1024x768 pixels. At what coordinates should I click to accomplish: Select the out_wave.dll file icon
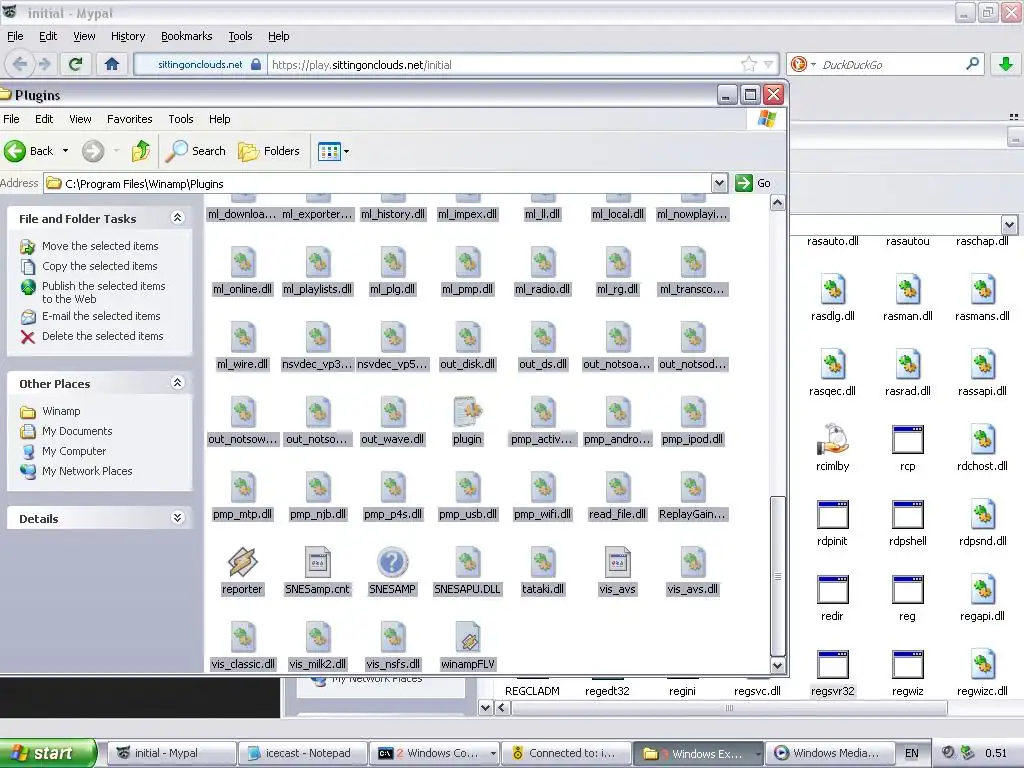coord(392,412)
